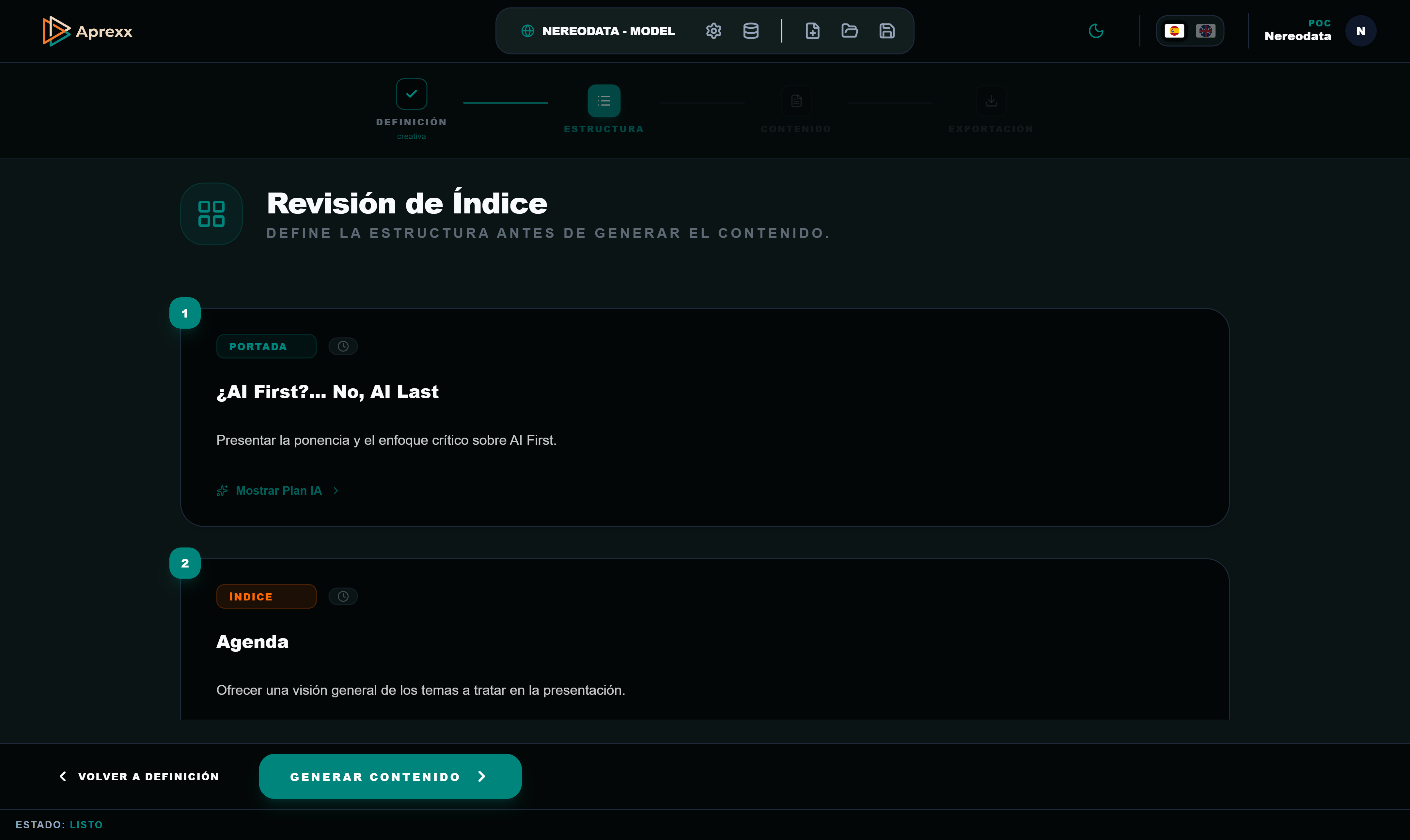Click the grid icon beside Revisión de Índice
The height and width of the screenshot is (840, 1410).
point(211,214)
